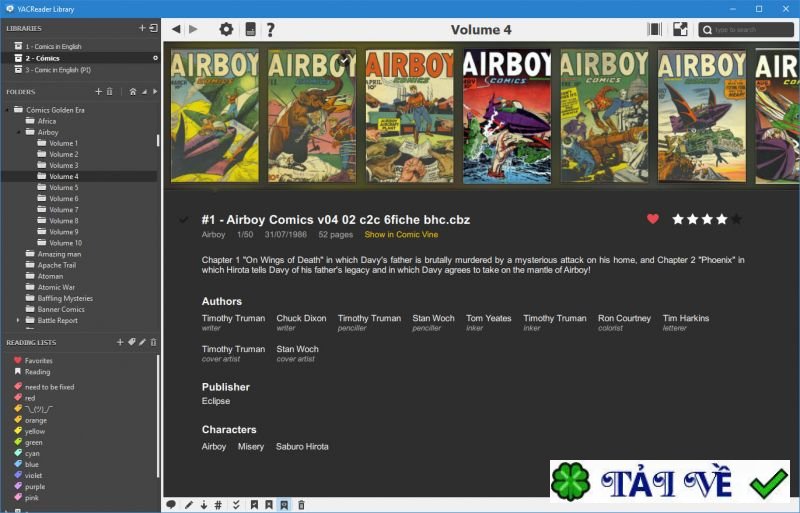Toggle the red heart favorite for this comic

pos(653,219)
